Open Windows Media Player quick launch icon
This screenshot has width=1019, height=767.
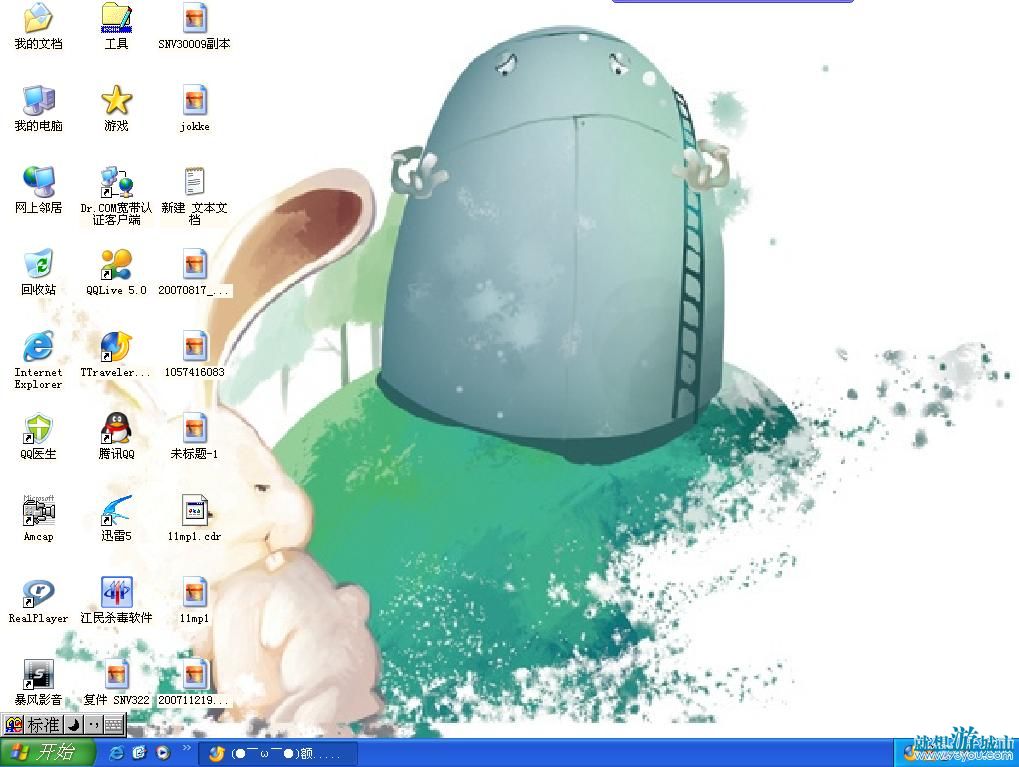point(162,753)
